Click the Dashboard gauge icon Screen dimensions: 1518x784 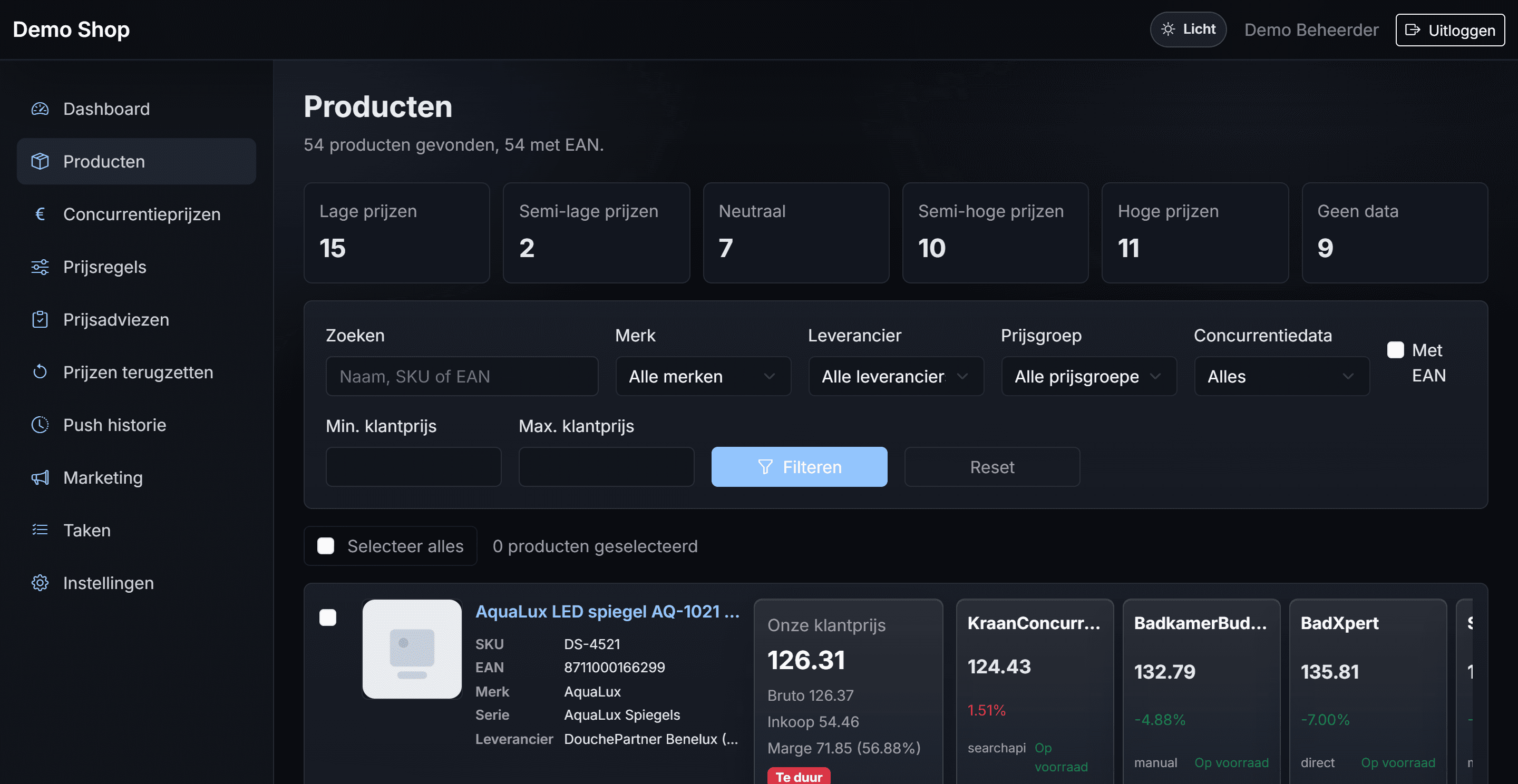coord(40,109)
